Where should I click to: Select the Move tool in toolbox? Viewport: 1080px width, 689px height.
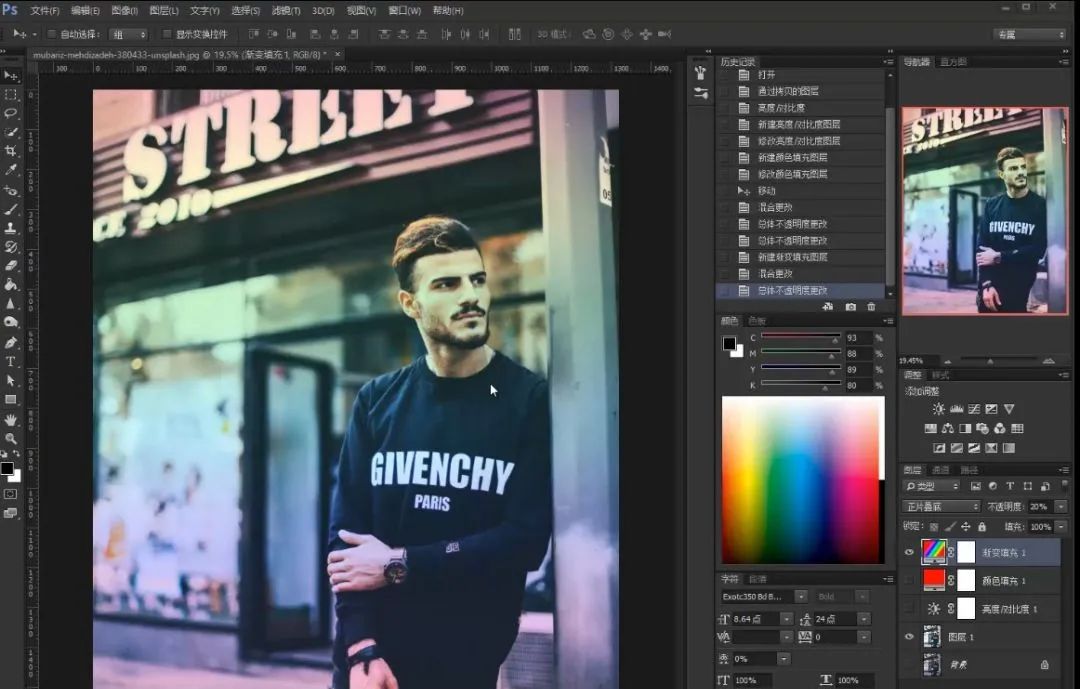[11, 75]
